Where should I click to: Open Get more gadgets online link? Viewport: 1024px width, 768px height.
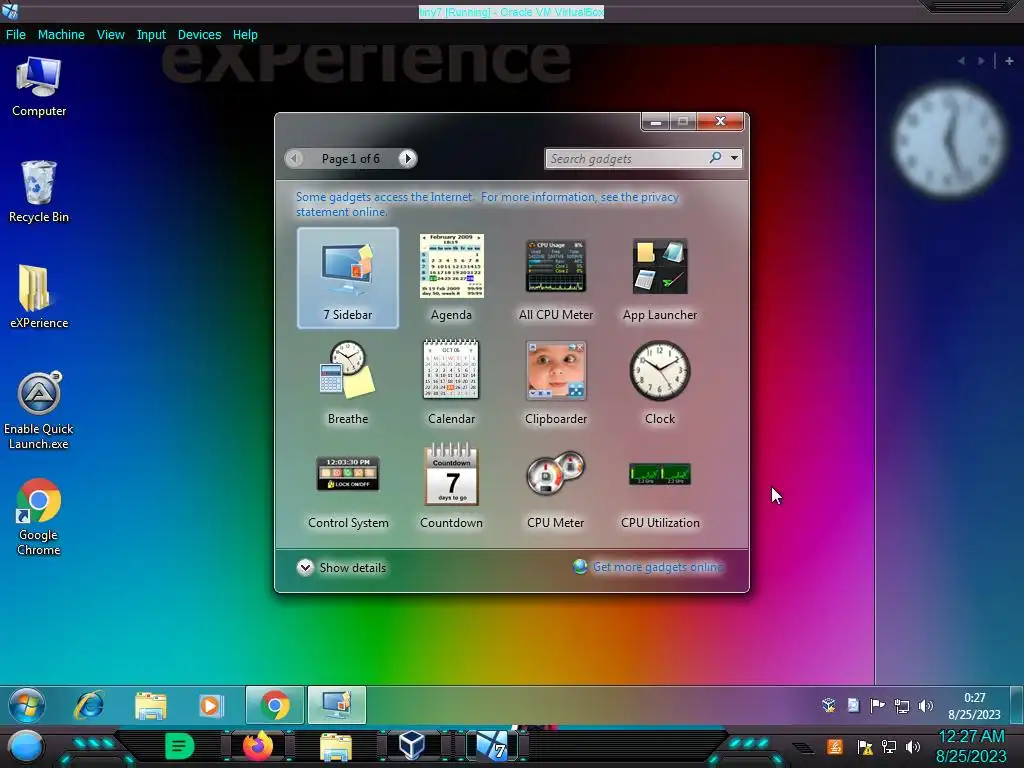(x=649, y=567)
